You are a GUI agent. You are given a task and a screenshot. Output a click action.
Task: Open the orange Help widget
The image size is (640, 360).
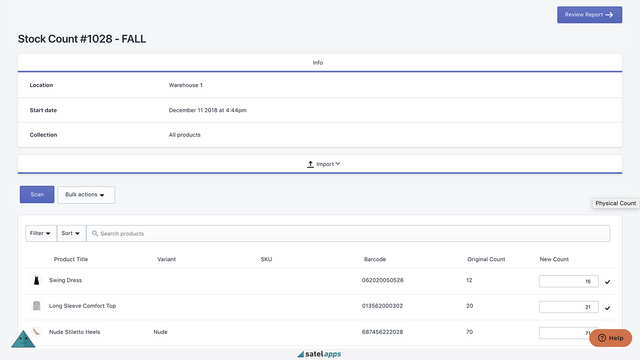point(611,338)
